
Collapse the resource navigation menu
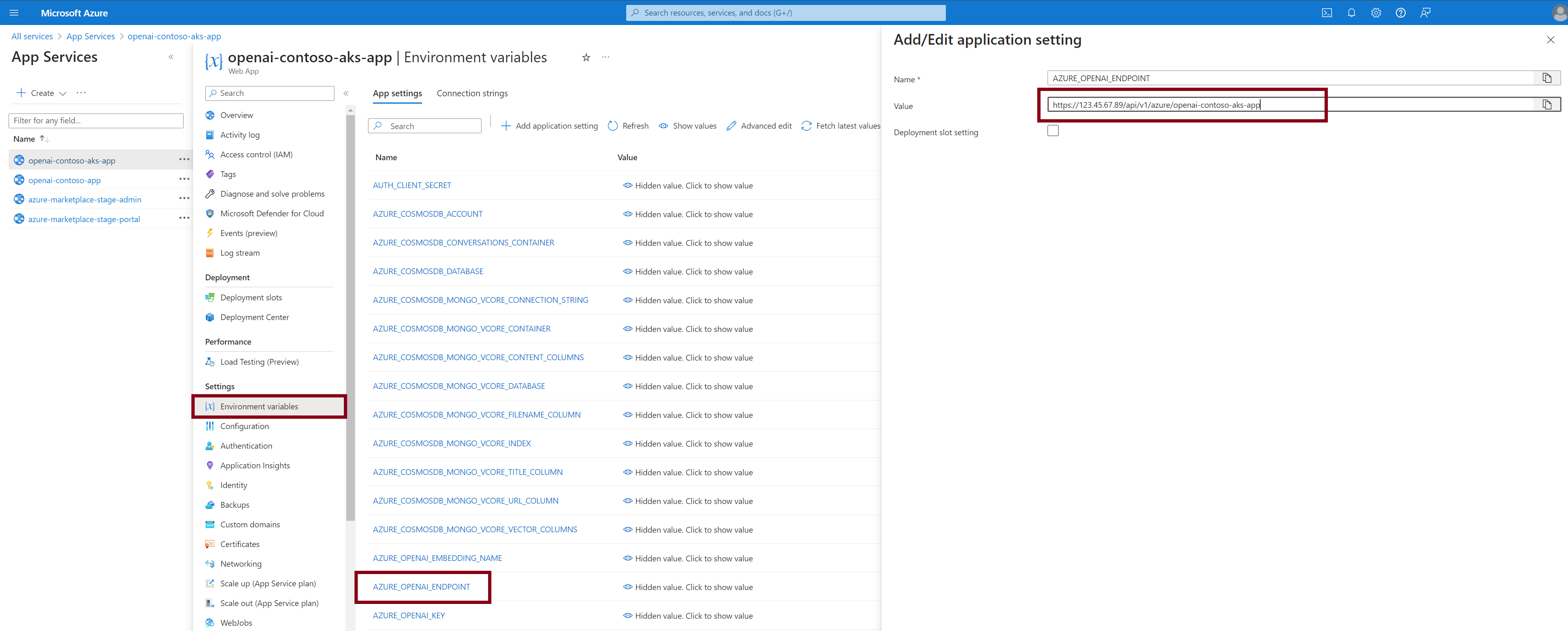tap(346, 93)
